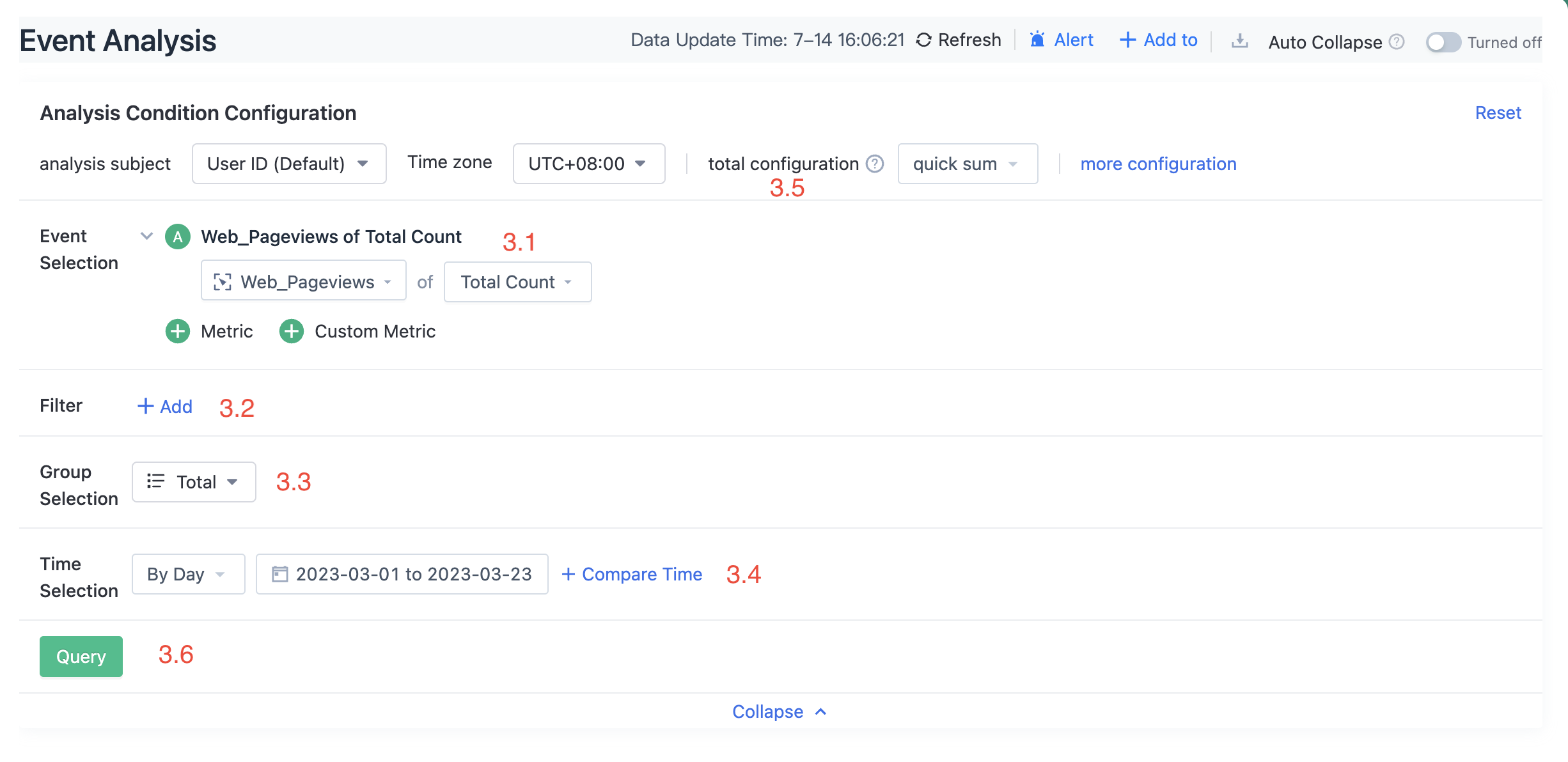Viewport: 1568px width, 762px height.
Task: Change the Total Count metric dropdown
Action: pos(517,282)
